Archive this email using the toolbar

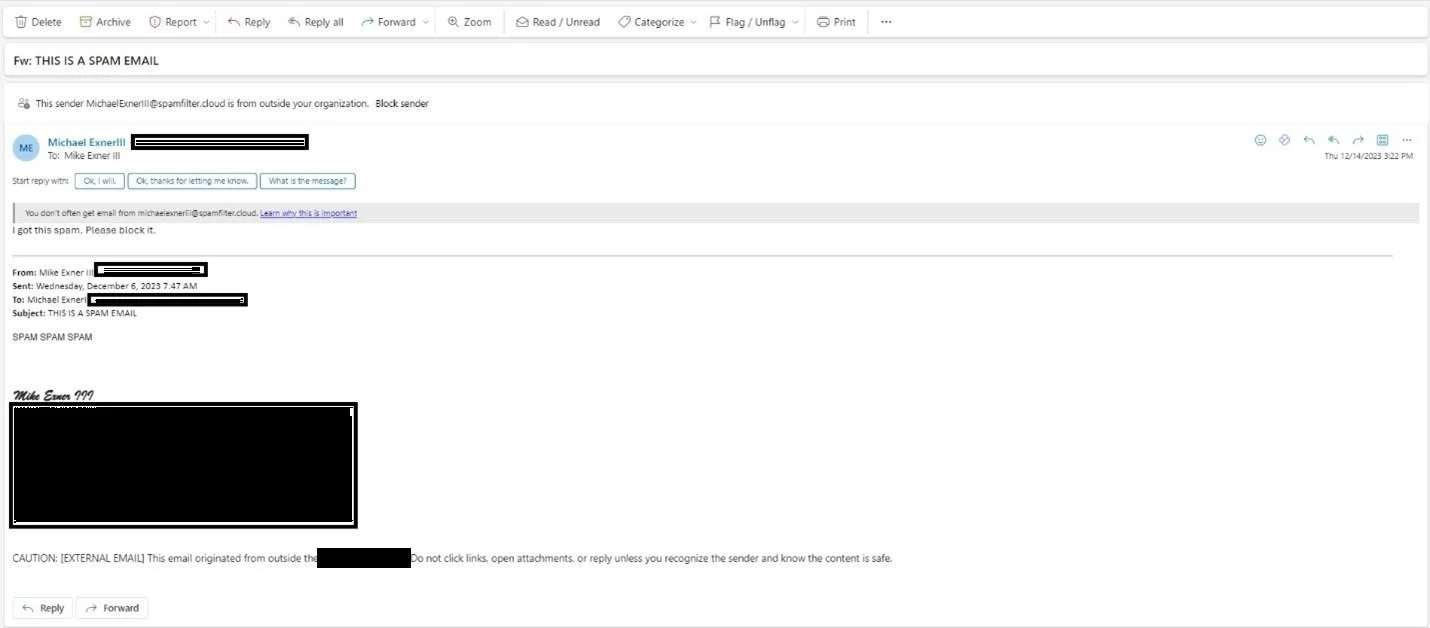105,22
